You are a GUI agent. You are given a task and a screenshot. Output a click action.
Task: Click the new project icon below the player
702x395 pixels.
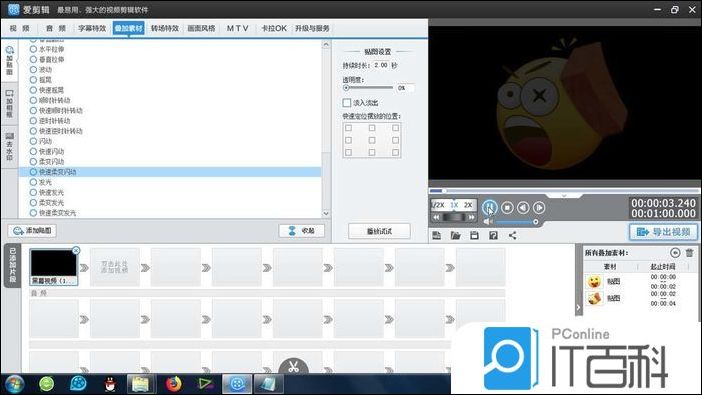pos(437,236)
